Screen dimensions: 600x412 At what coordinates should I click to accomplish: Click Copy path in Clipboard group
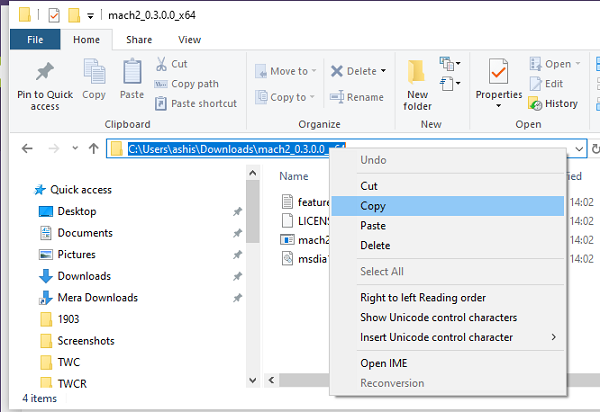(x=186, y=84)
